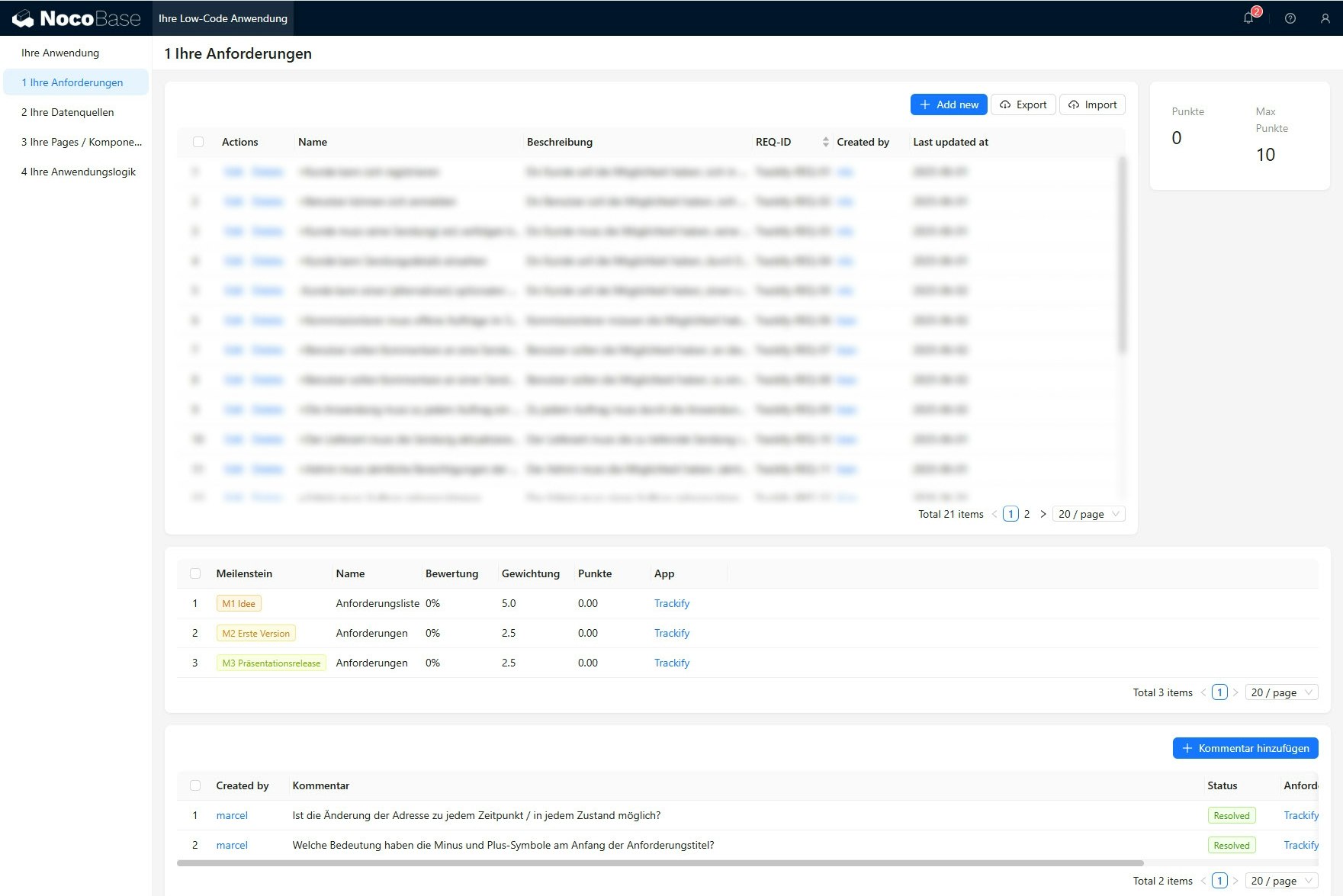Toggle the select-all checkbox in the Meilenstein table
The width and height of the screenshot is (1343, 896).
195,573
